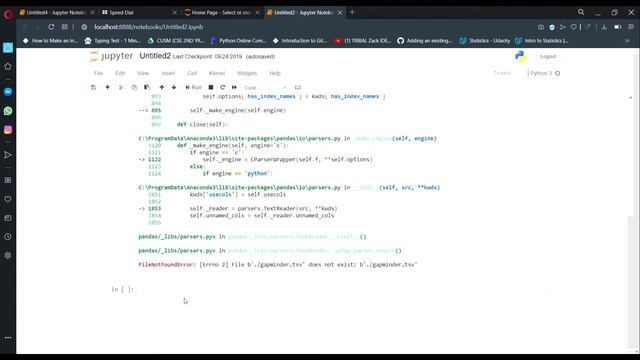Click the Logout button

548,56
